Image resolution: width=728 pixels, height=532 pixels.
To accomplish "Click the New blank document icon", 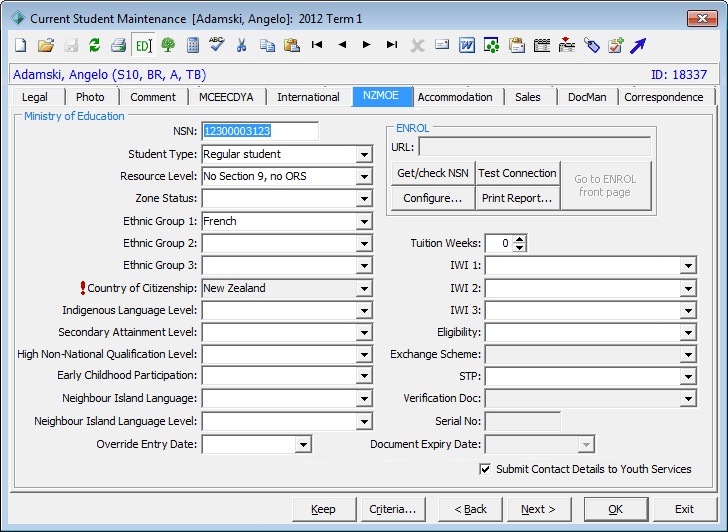I will click(x=21, y=45).
